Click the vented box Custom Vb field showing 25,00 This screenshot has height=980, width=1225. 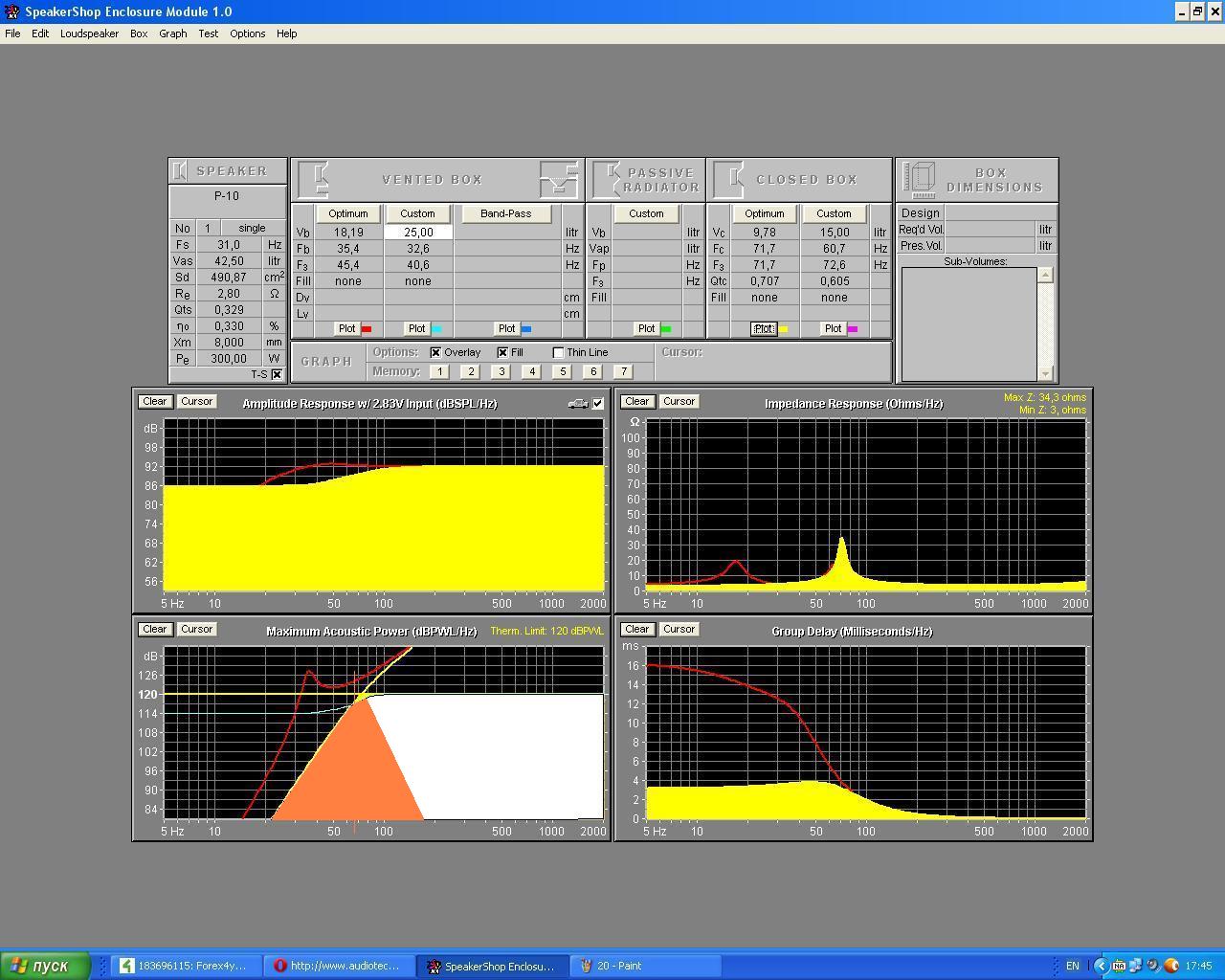[418, 233]
